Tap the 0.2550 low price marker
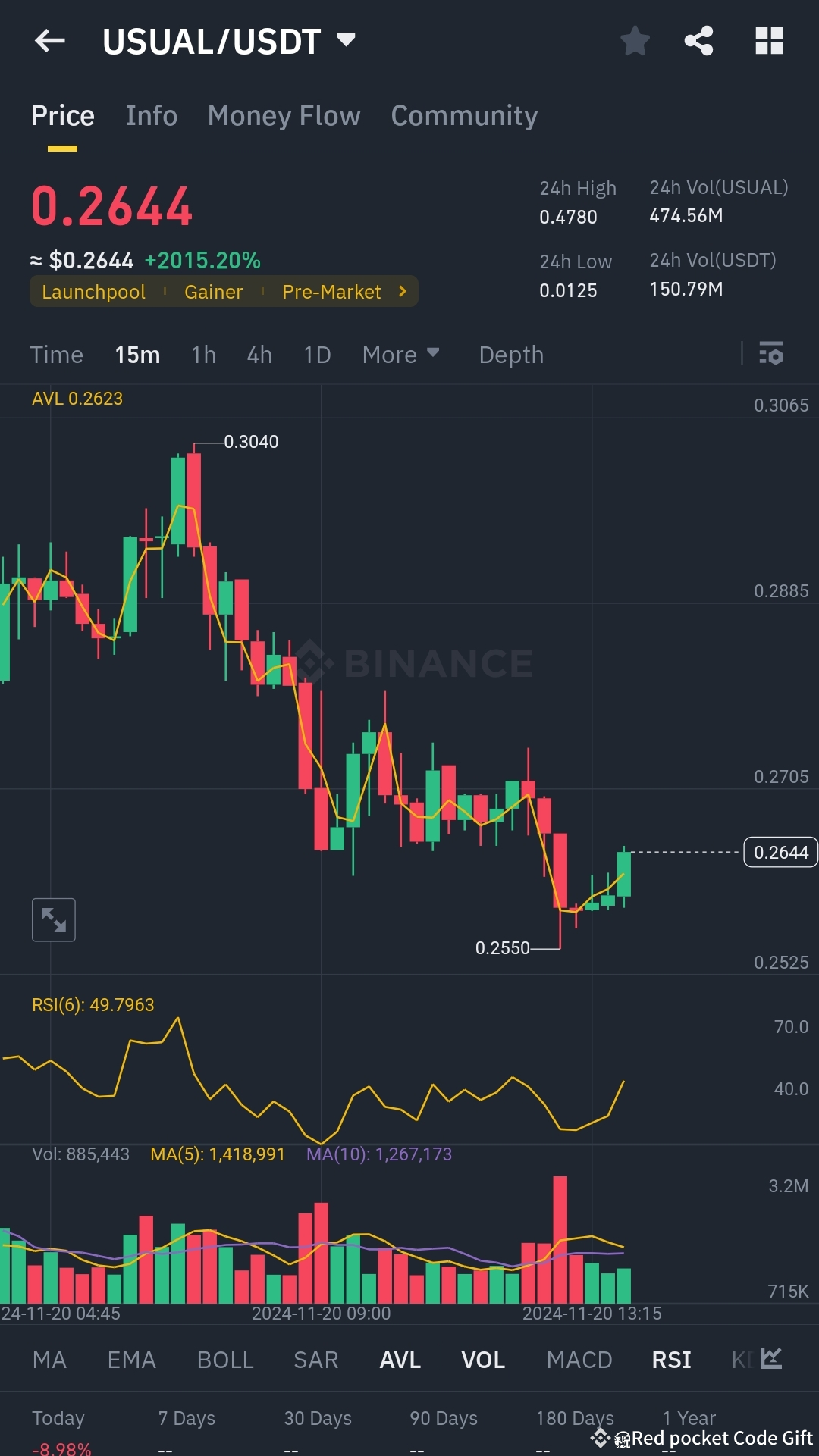Image resolution: width=819 pixels, height=1456 pixels. coord(502,947)
